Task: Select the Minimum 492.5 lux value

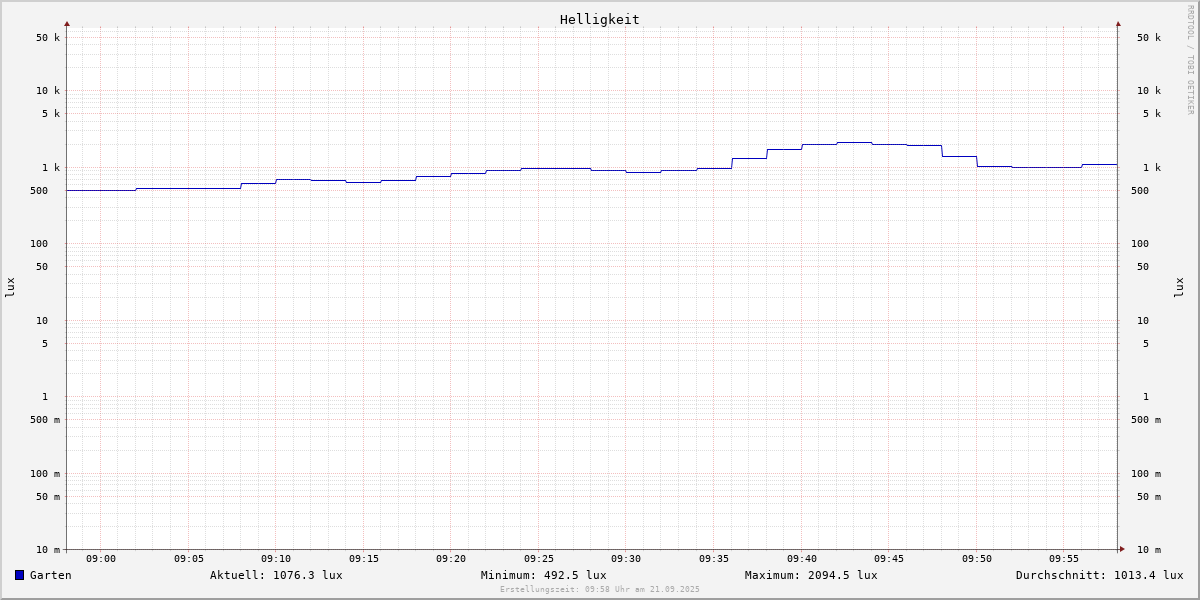Action: [x=543, y=575]
